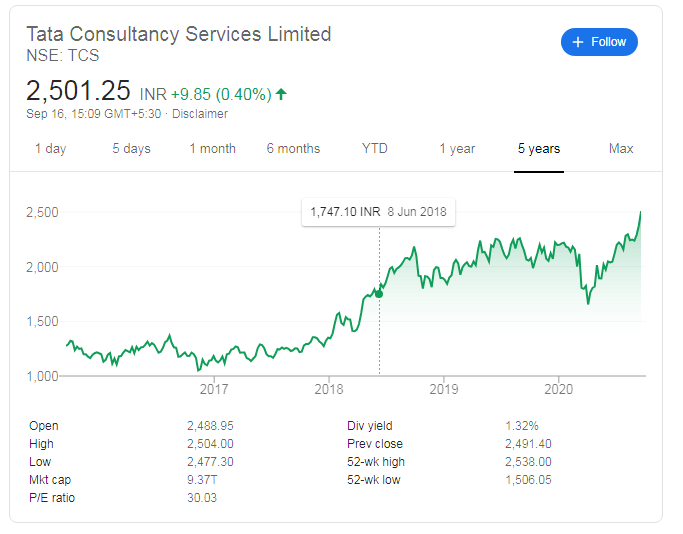The image size is (683, 534).
Task: Switch to the 1 day tab
Action: click(x=50, y=149)
